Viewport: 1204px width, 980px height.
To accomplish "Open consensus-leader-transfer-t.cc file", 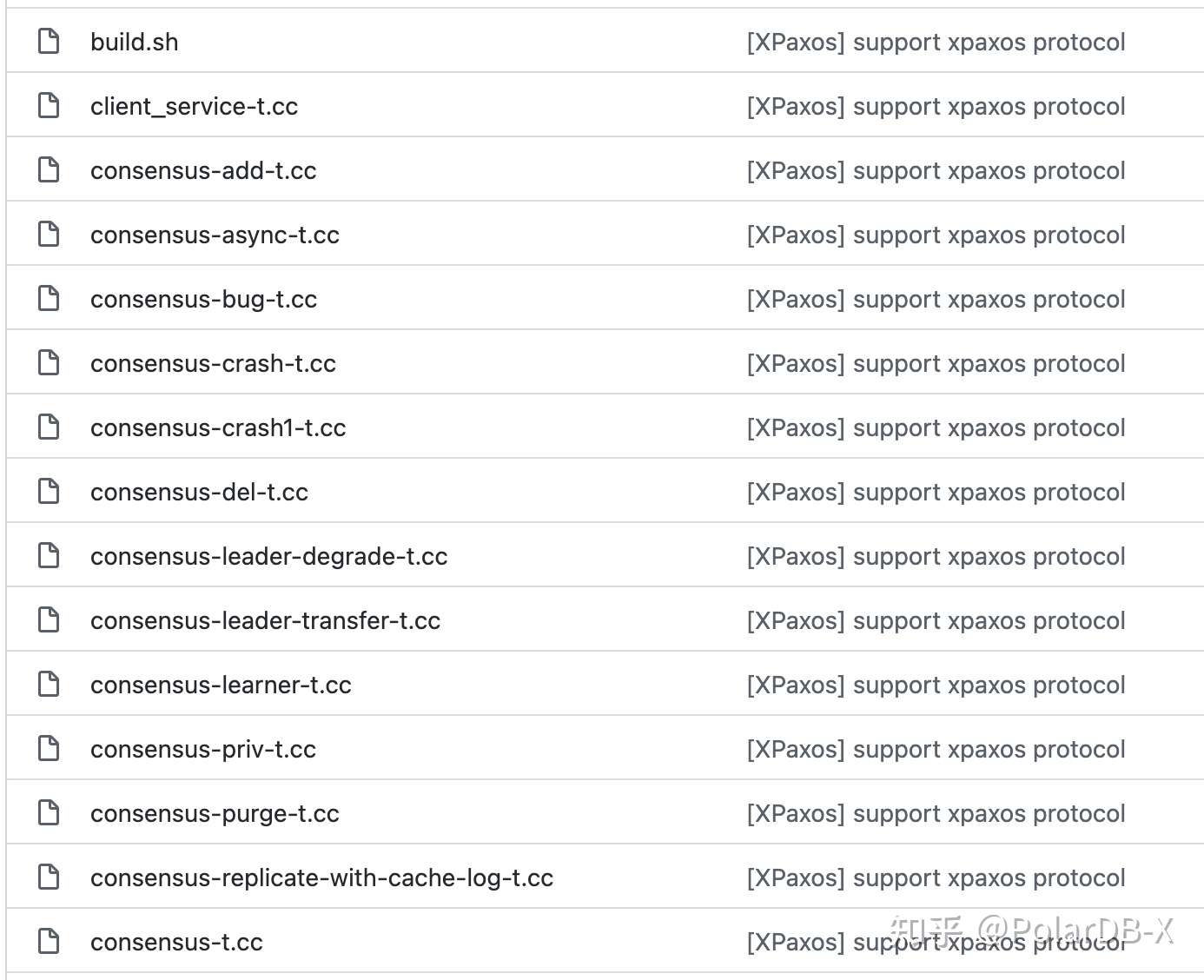I will [x=265, y=620].
